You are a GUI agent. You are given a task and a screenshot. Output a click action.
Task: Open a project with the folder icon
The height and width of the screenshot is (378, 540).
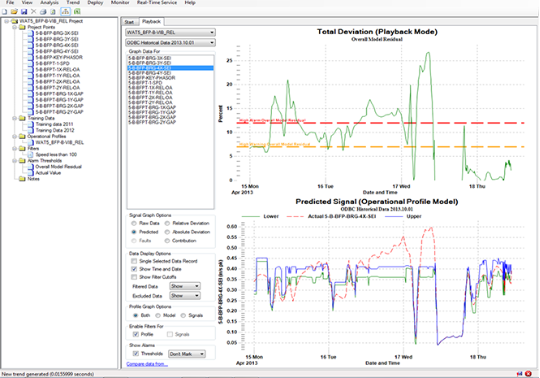(x=14, y=12)
